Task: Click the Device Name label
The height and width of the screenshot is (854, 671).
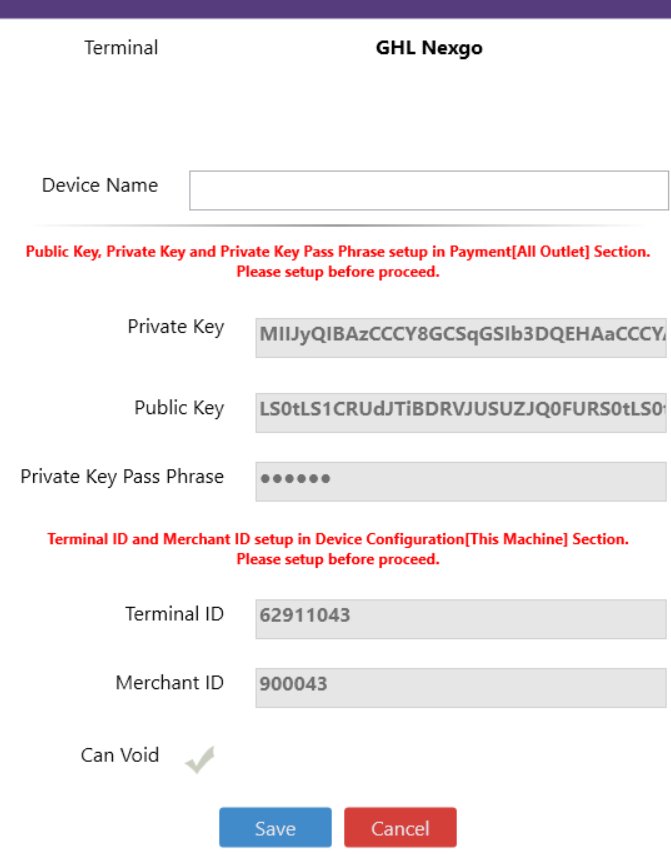Action: click(100, 185)
